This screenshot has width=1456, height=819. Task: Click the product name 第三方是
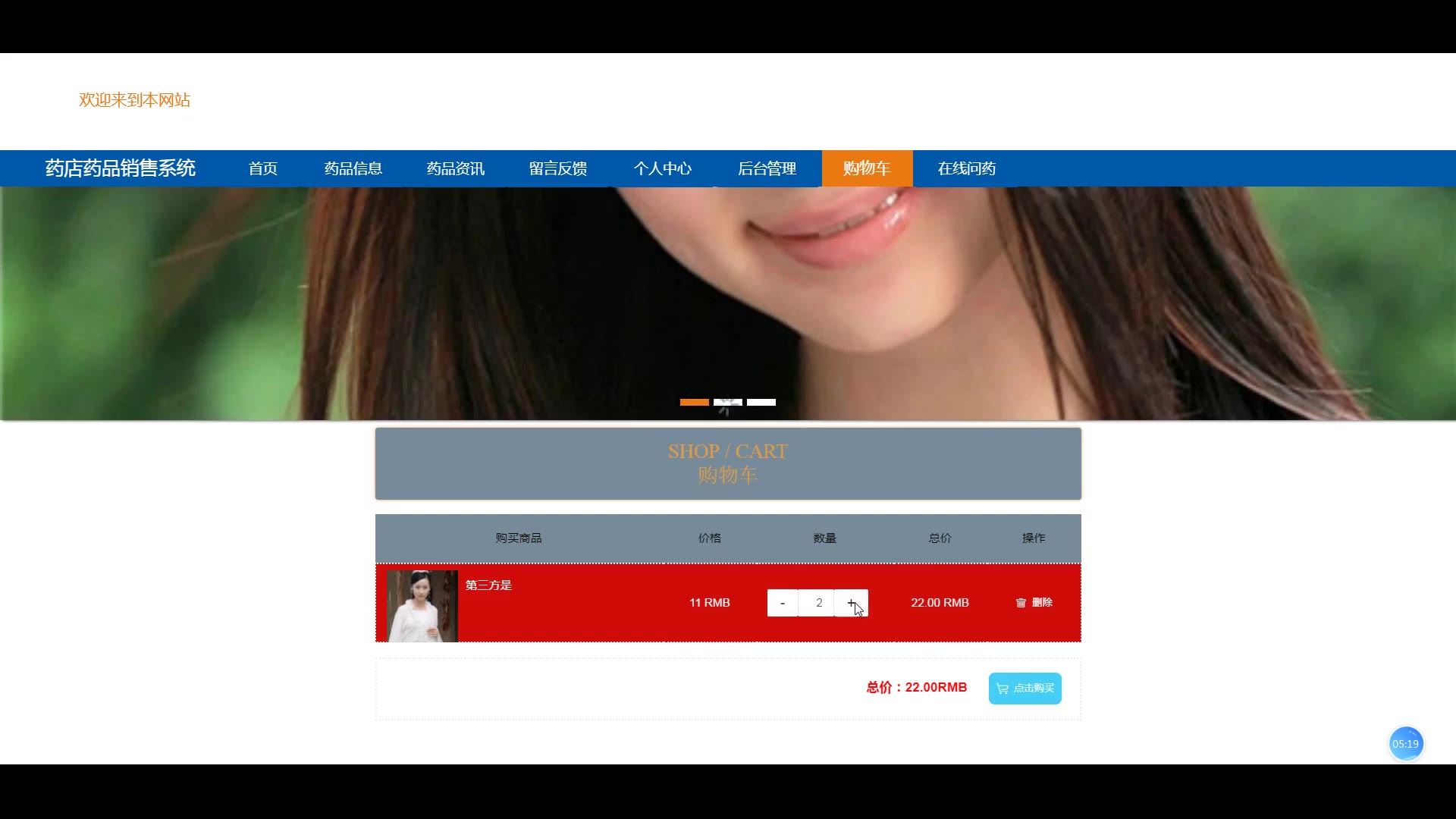[488, 585]
